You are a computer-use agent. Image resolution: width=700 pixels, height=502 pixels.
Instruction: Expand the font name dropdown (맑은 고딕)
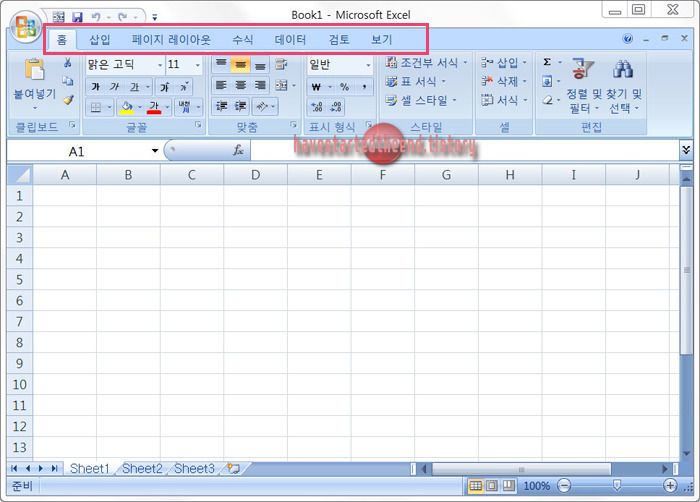tap(160, 65)
